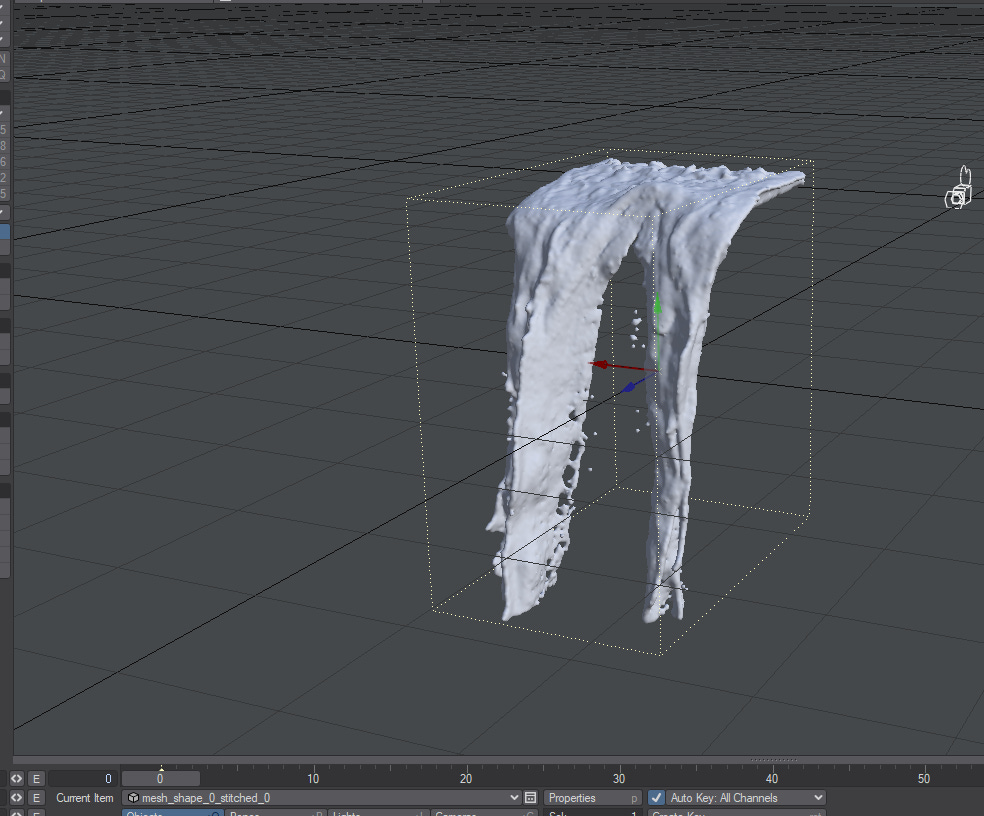Click the keyframe arrows icon on Current Item row
This screenshot has width=984, height=816.
tap(15, 797)
